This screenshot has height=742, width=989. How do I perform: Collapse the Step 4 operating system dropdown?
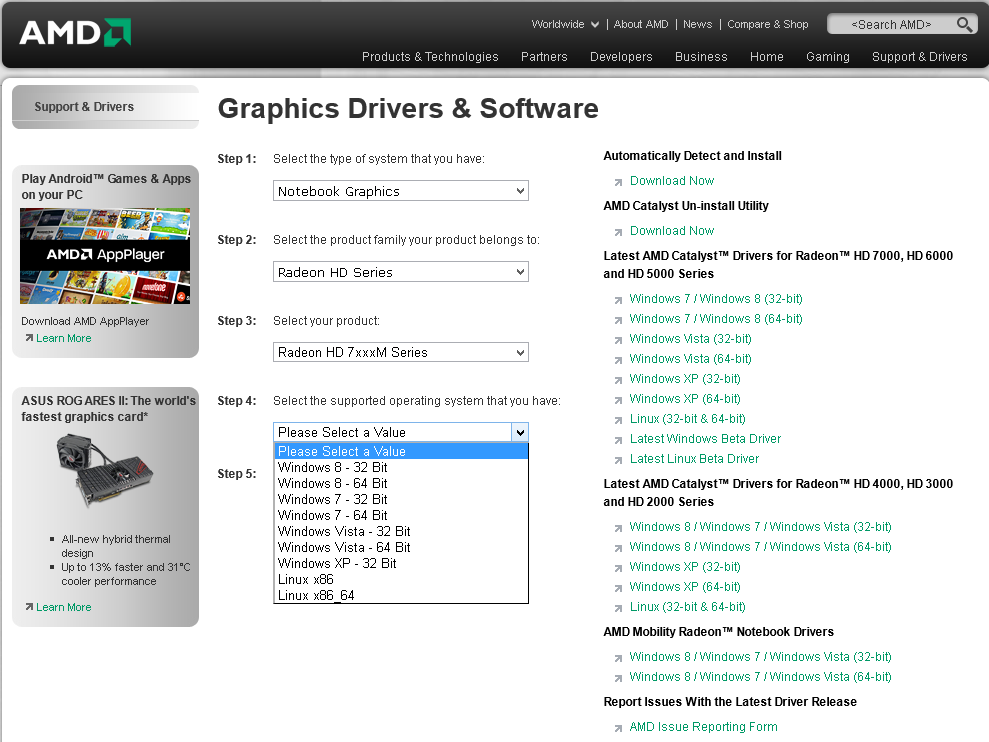[x=520, y=432]
